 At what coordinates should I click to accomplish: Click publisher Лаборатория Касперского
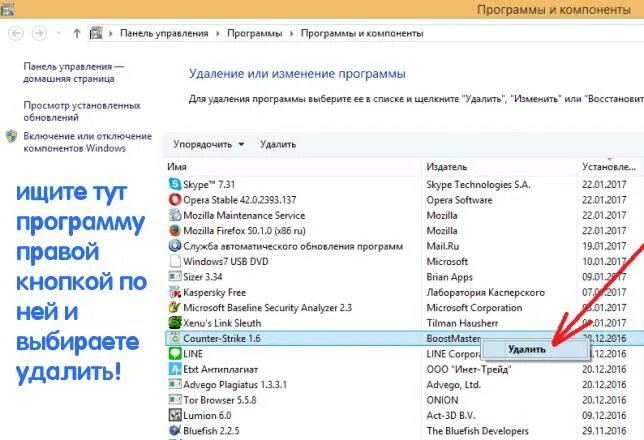tap(485, 293)
